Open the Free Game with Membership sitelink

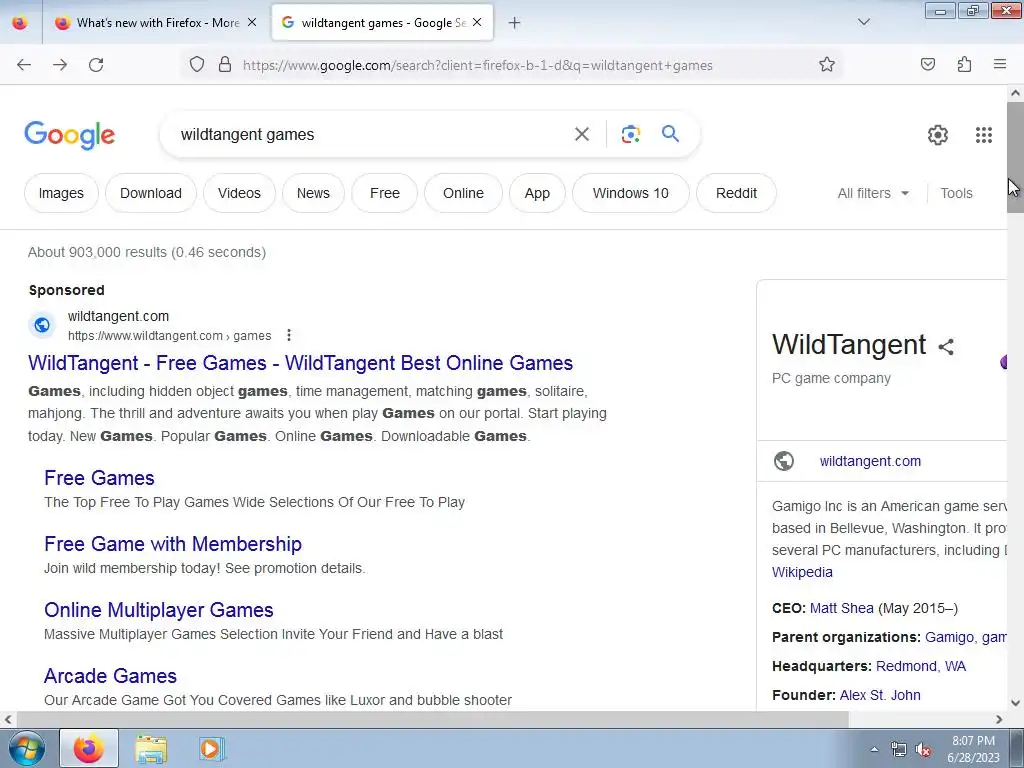point(173,544)
